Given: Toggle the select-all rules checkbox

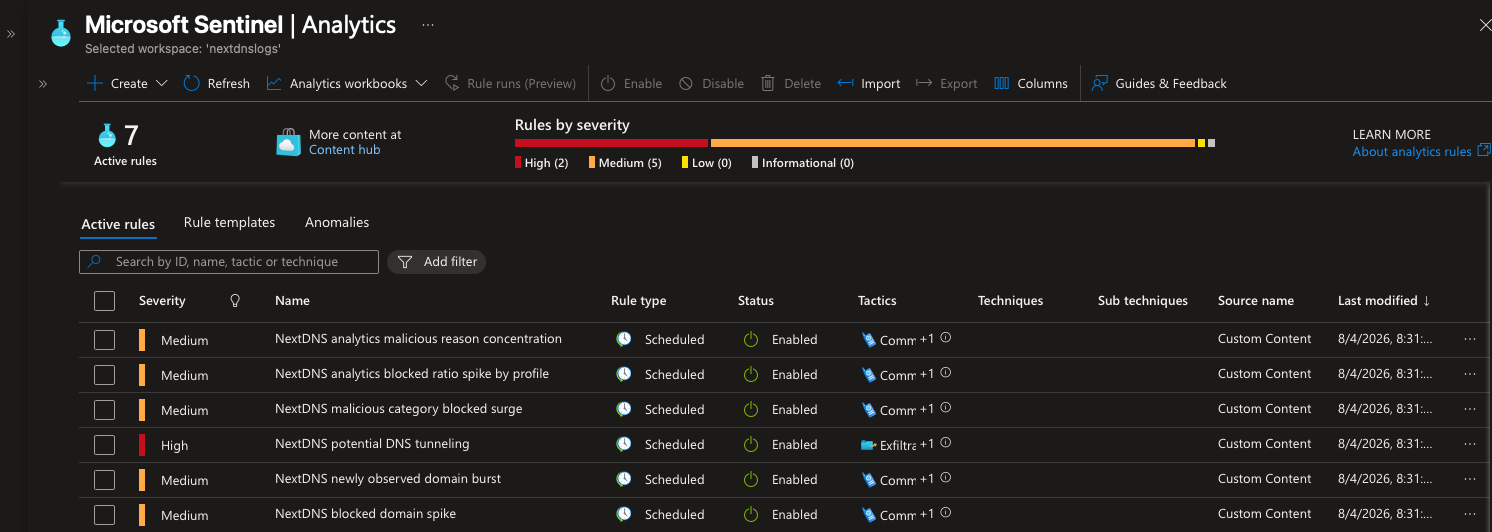Looking at the screenshot, I should [104, 300].
